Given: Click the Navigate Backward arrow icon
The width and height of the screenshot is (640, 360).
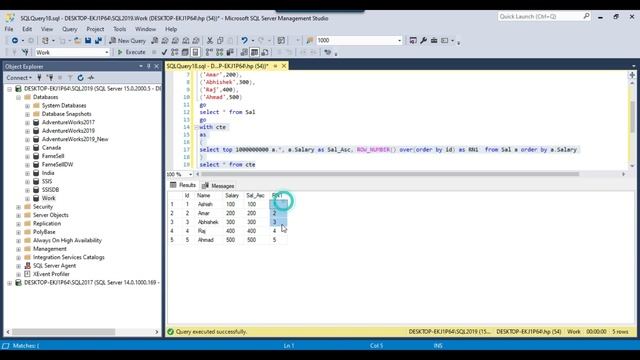Looking at the screenshot, I should [15, 40].
